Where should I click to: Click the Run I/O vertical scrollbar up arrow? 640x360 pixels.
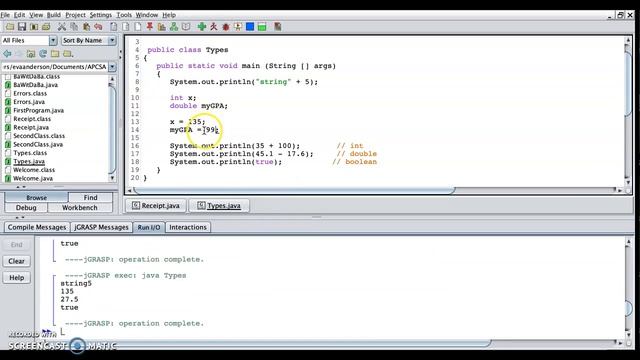[628, 242]
